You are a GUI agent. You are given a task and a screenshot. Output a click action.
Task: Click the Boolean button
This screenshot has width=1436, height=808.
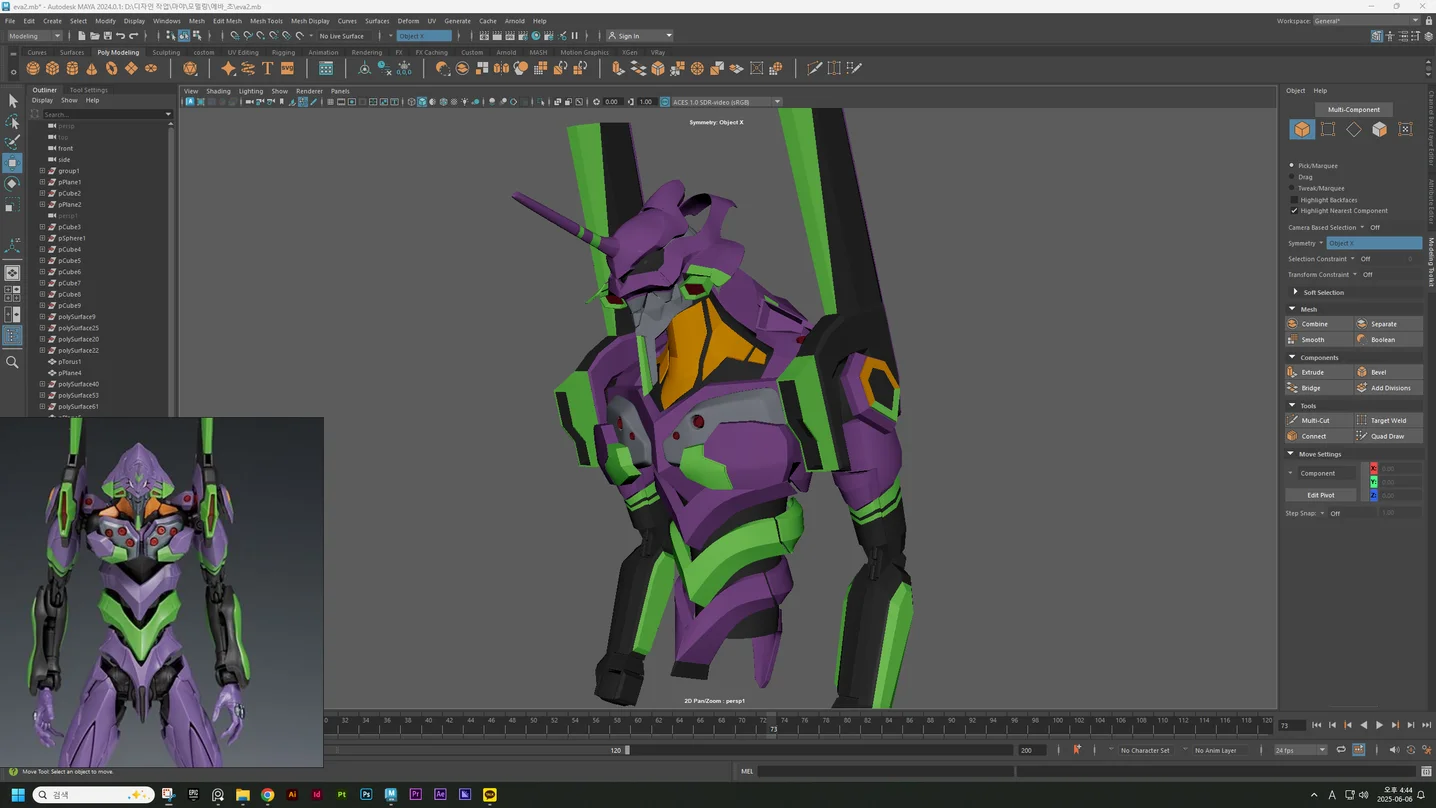click(x=1388, y=339)
